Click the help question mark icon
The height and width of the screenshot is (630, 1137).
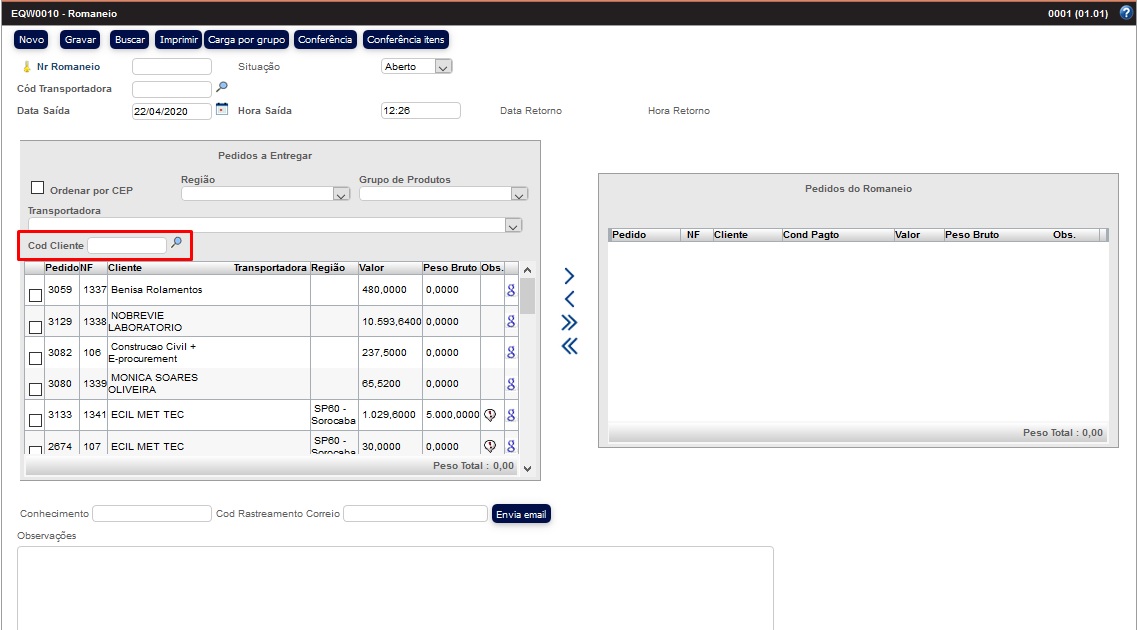1125,13
